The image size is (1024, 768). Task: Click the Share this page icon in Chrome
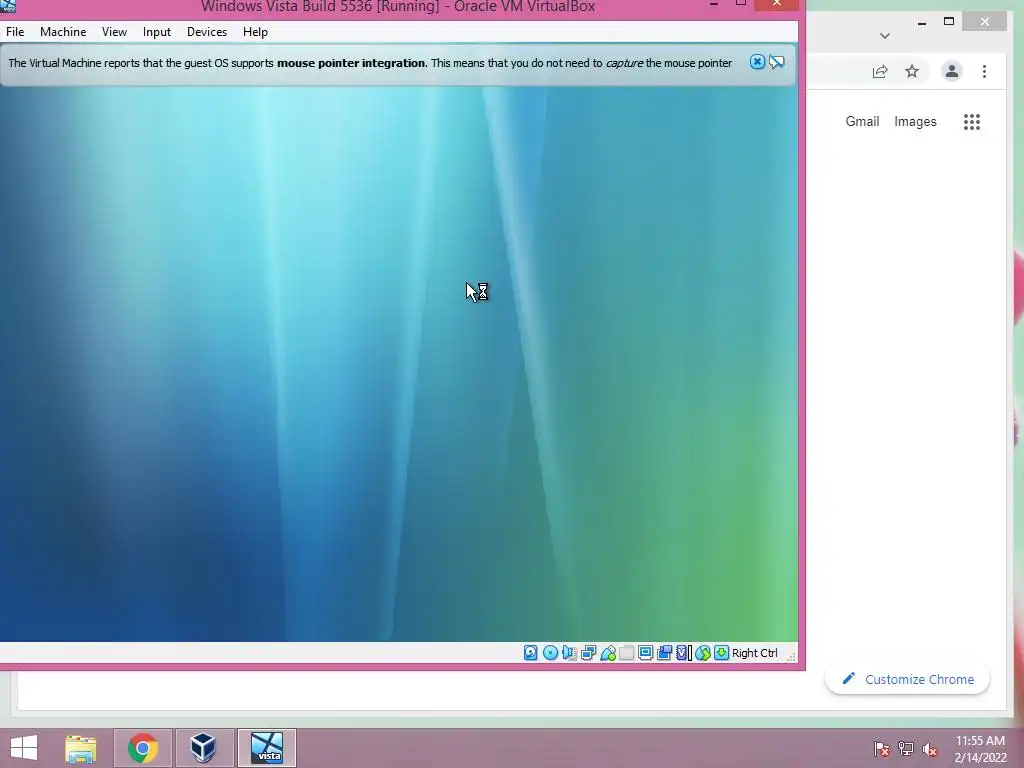[880, 71]
